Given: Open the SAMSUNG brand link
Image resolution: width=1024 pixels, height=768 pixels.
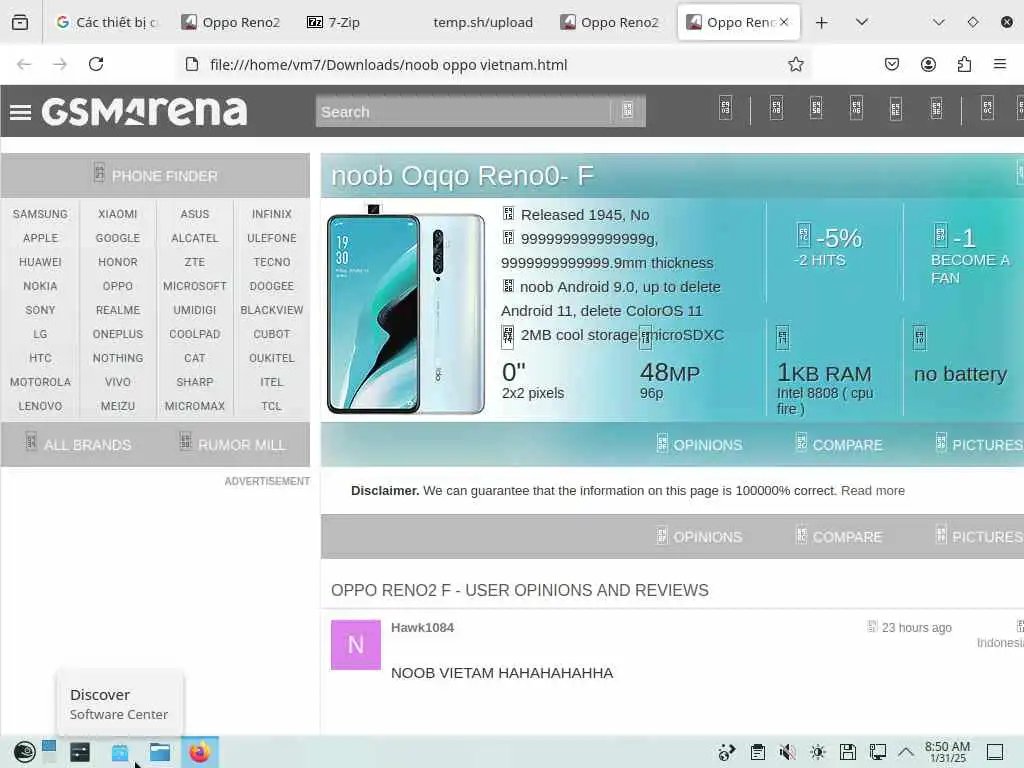Looking at the screenshot, I should tap(40, 214).
